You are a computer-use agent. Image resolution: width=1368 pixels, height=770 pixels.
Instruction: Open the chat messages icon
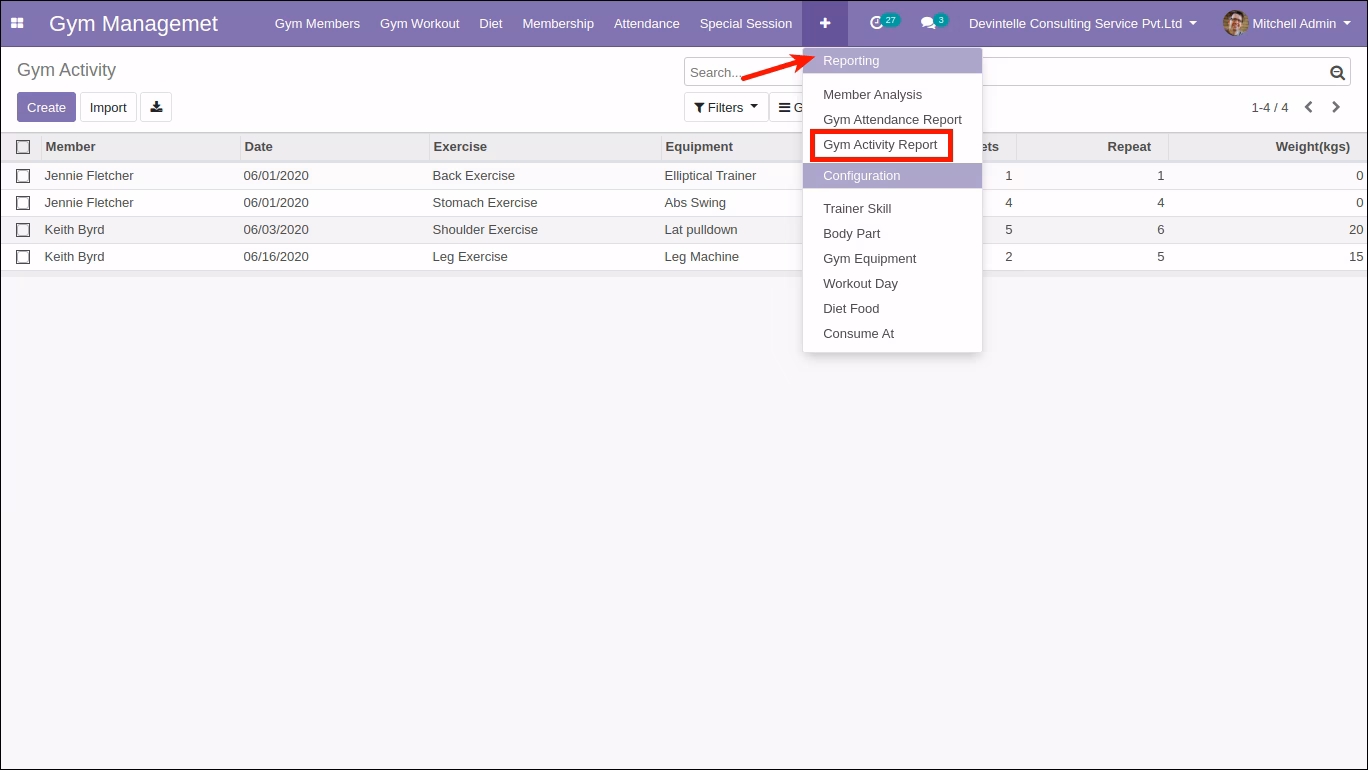tap(928, 23)
